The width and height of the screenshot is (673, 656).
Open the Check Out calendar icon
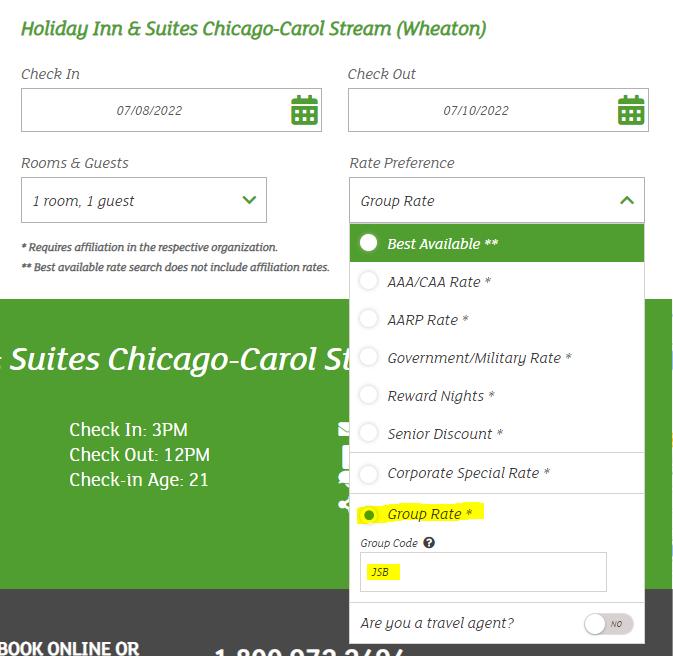[631, 110]
